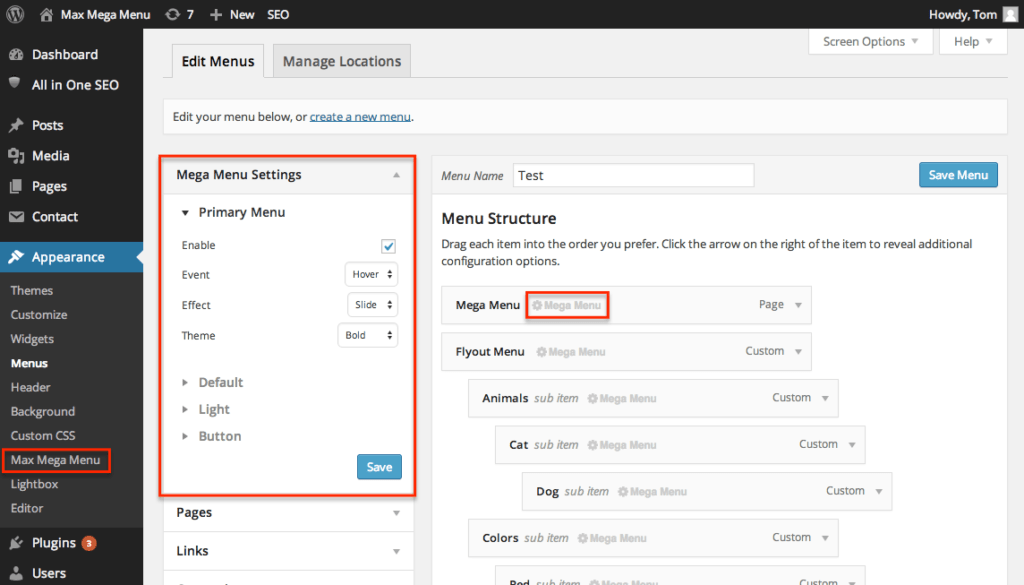Open Themes under Appearance
This screenshot has height=585, width=1024.
pos(31,291)
